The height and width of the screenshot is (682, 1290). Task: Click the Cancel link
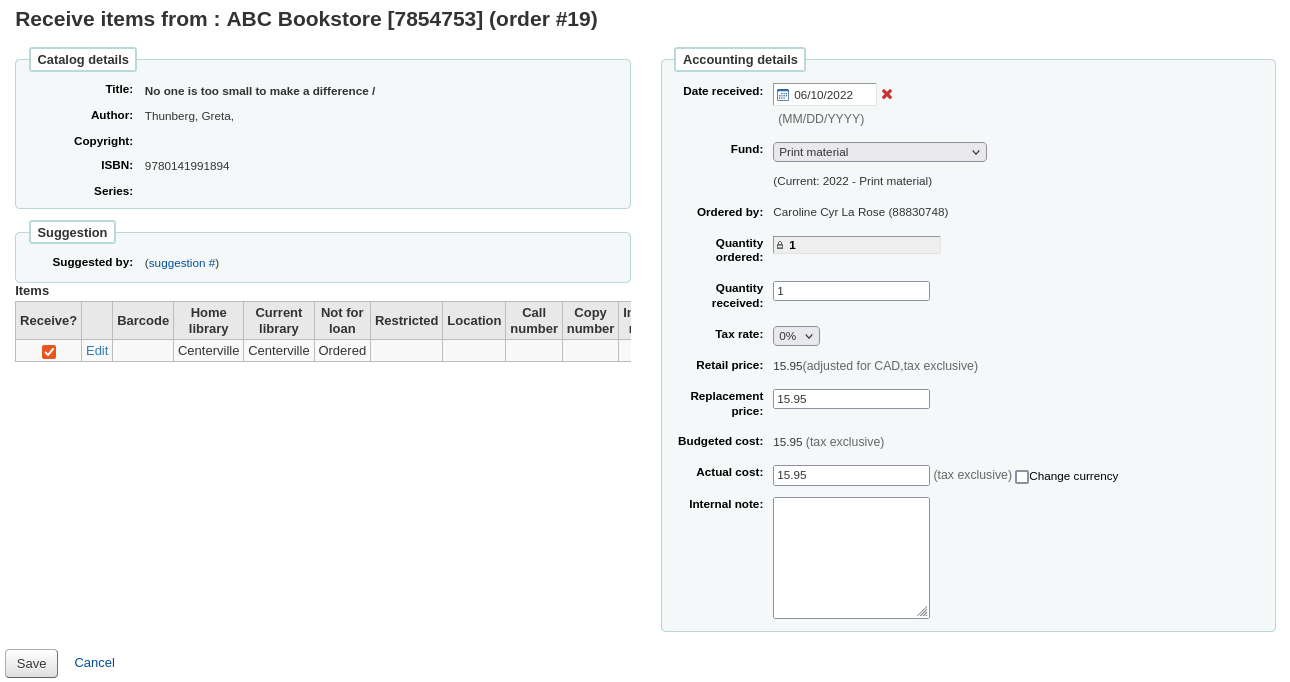94,662
